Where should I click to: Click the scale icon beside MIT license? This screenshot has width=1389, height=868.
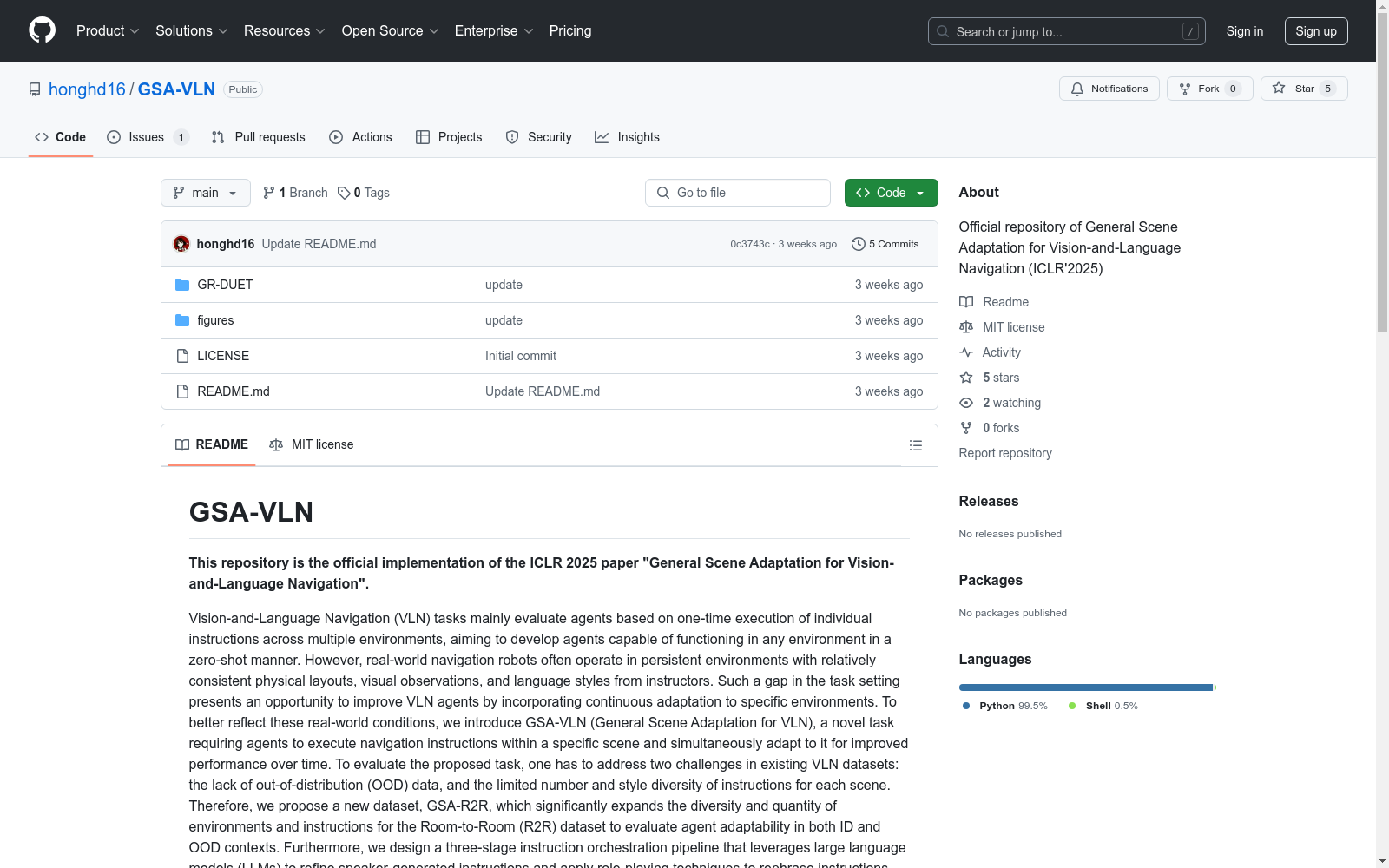[966, 327]
